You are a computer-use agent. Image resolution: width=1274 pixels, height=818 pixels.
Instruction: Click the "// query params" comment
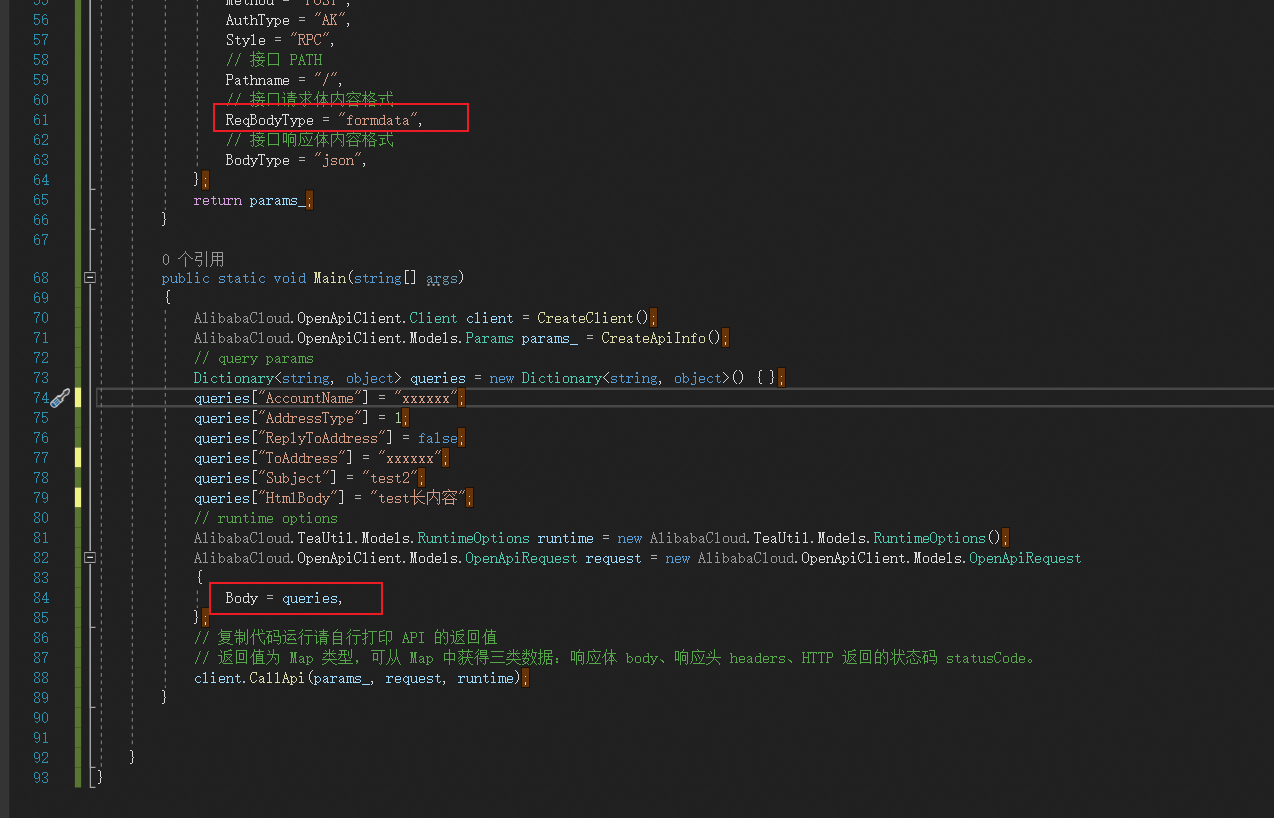[x=253, y=358]
